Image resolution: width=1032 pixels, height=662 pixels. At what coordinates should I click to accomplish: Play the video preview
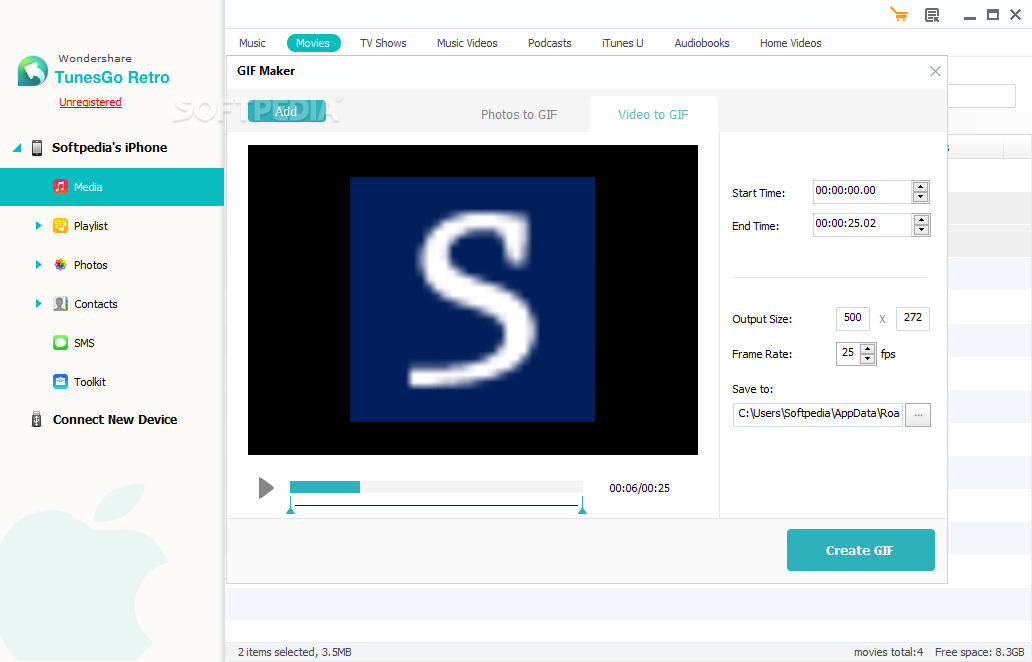click(x=266, y=488)
